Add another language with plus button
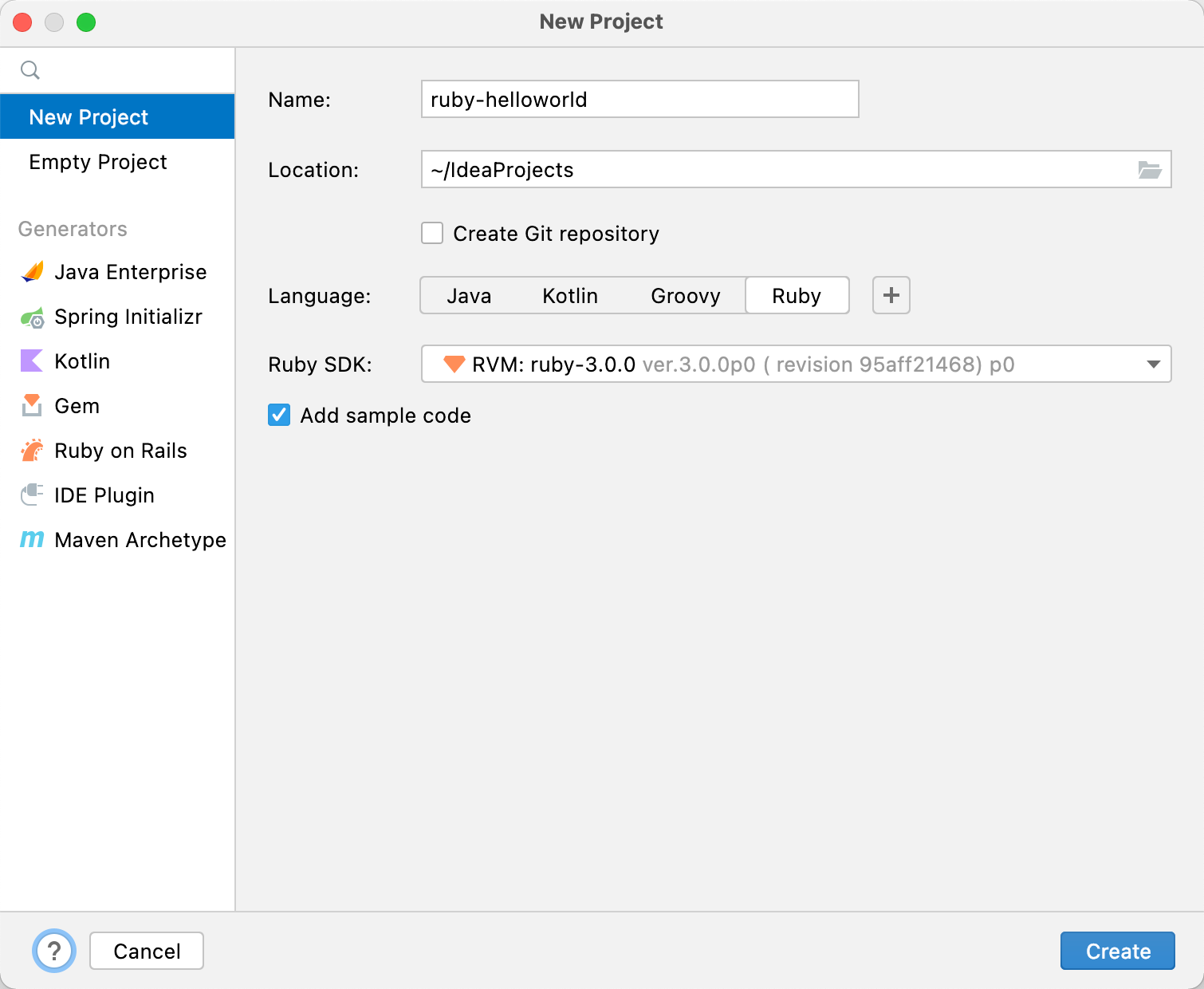1204x989 pixels. [x=891, y=295]
